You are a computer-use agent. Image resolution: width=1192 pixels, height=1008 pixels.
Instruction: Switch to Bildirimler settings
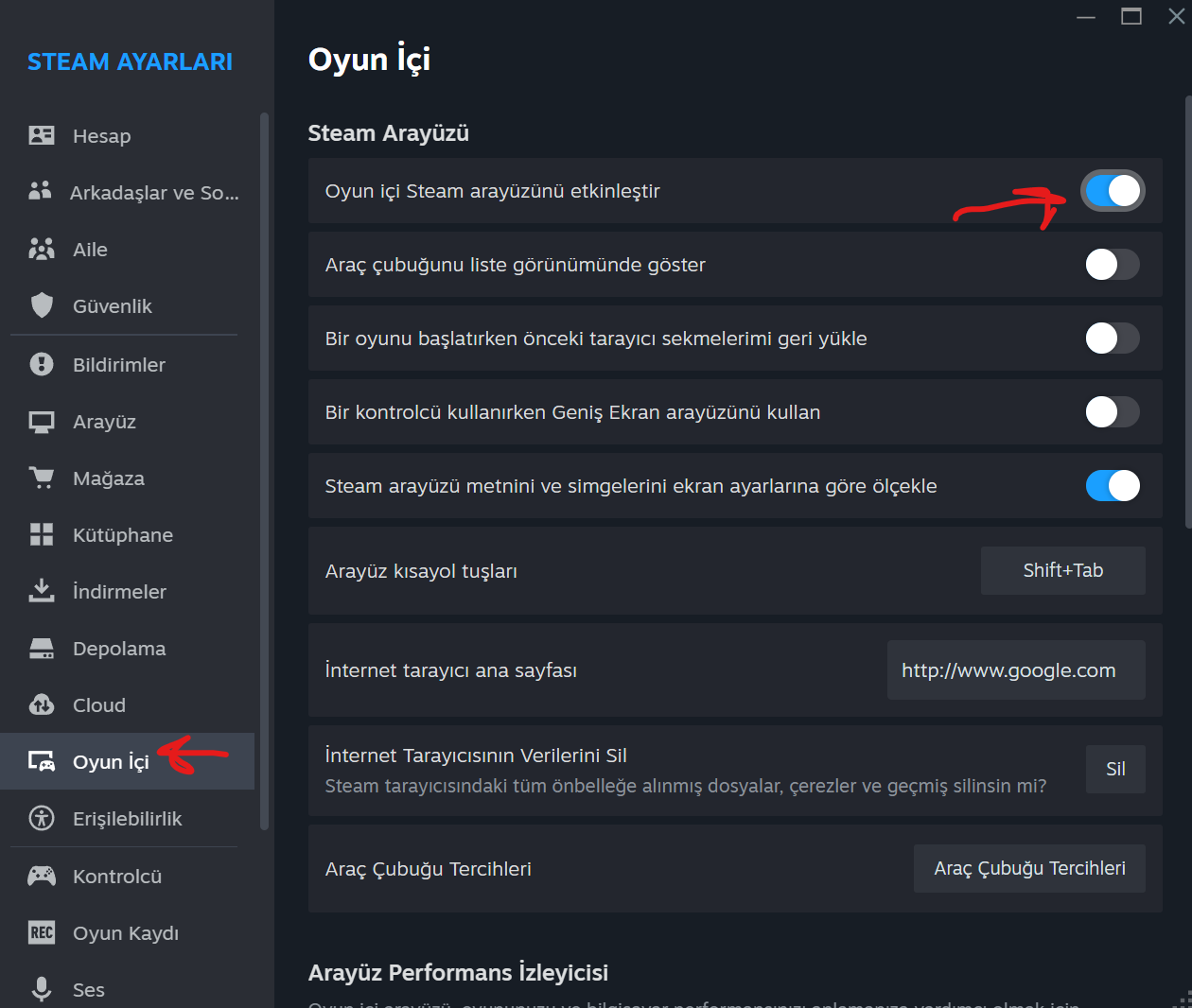128,364
